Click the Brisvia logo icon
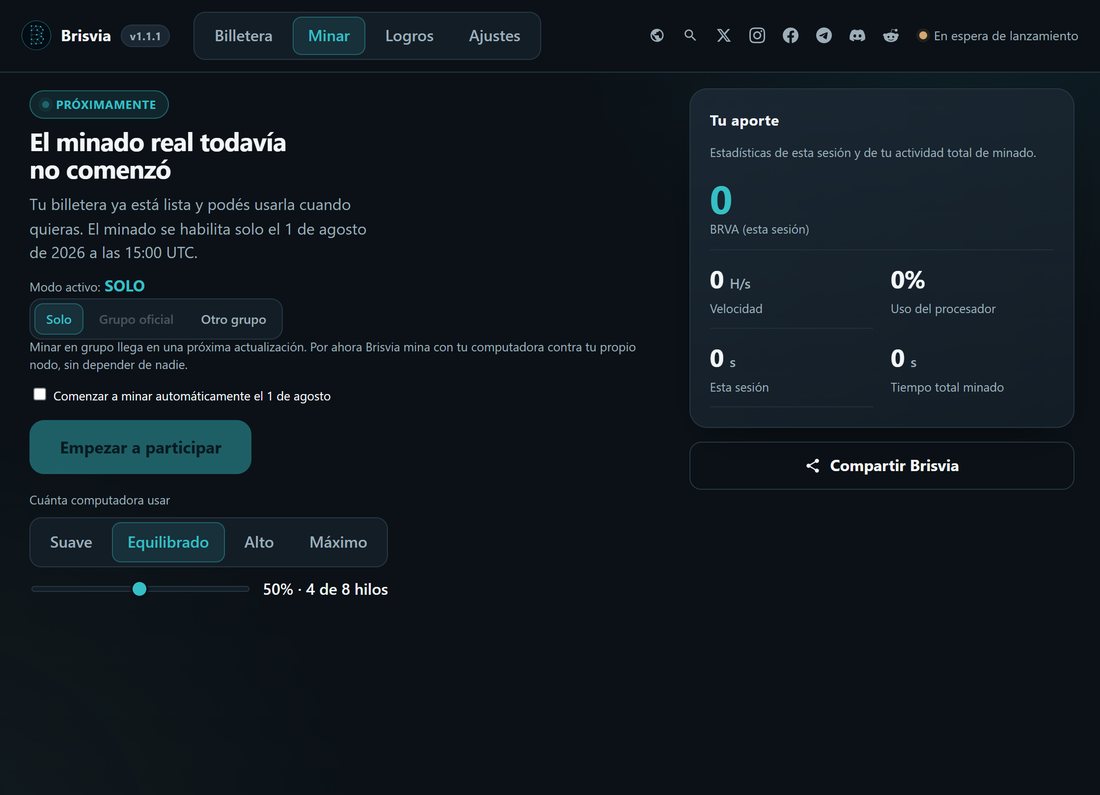Image resolution: width=1100 pixels, height=795 pixels. pyautogui.click(x=36, y=35)
